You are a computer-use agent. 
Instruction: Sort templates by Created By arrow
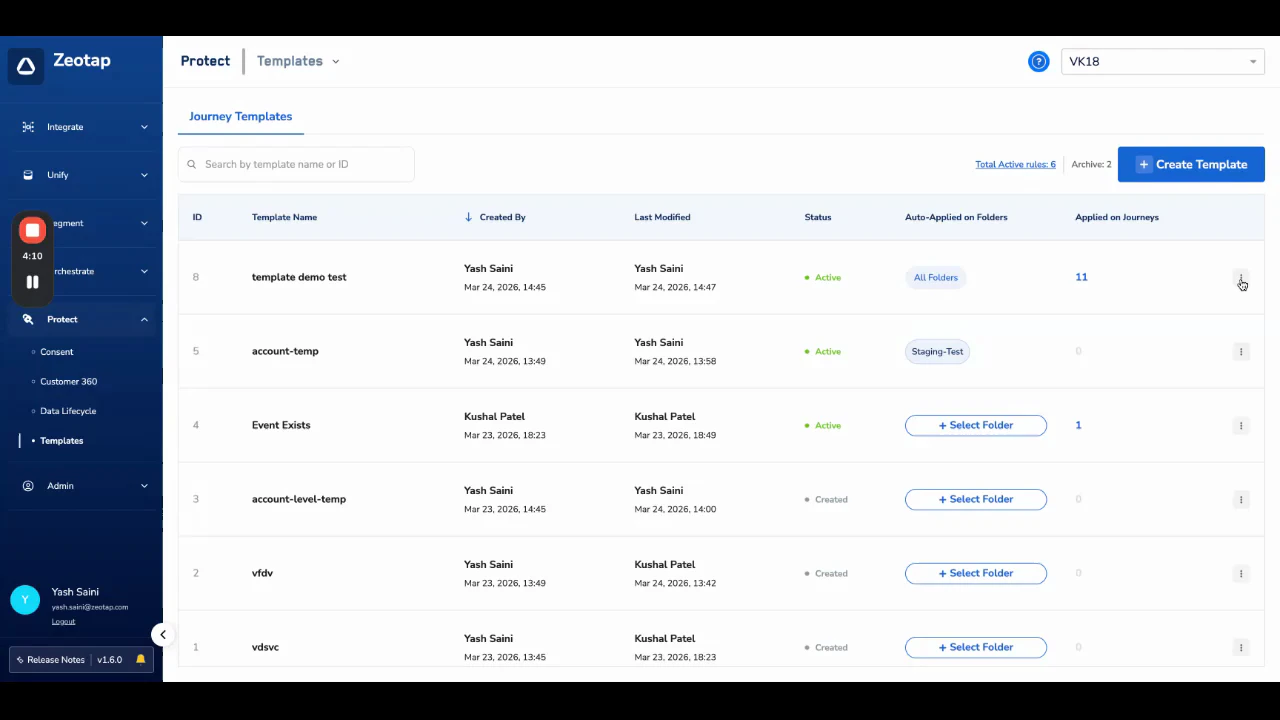(467, 216)
